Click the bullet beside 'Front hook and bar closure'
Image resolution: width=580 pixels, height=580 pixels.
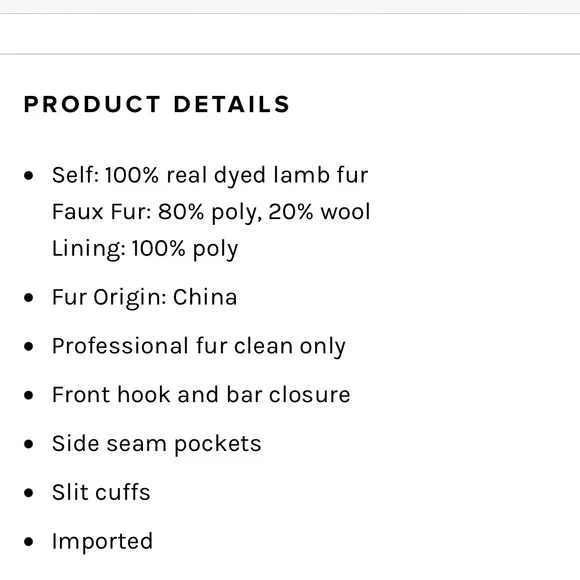tap(28, 395)
